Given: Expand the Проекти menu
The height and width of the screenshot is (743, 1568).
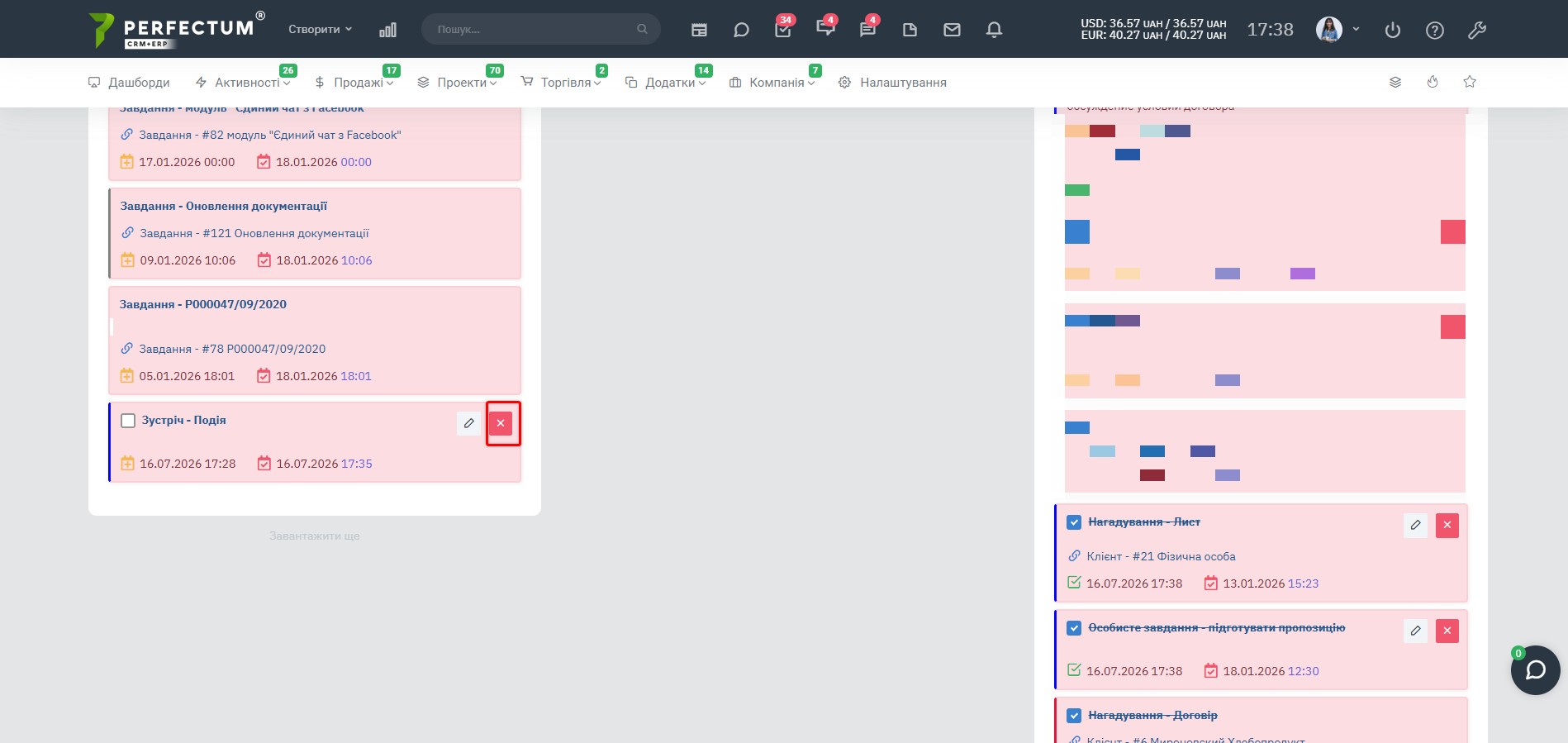Looking at the screenshot, I should coord(457,83).
